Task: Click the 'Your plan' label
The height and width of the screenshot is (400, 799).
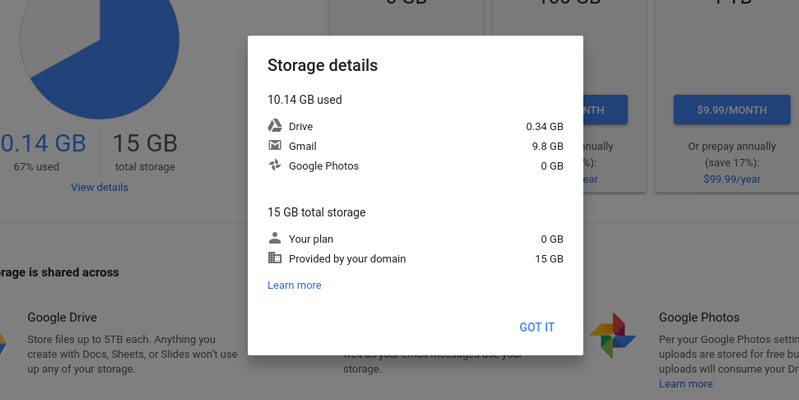Action: point(311,239)
